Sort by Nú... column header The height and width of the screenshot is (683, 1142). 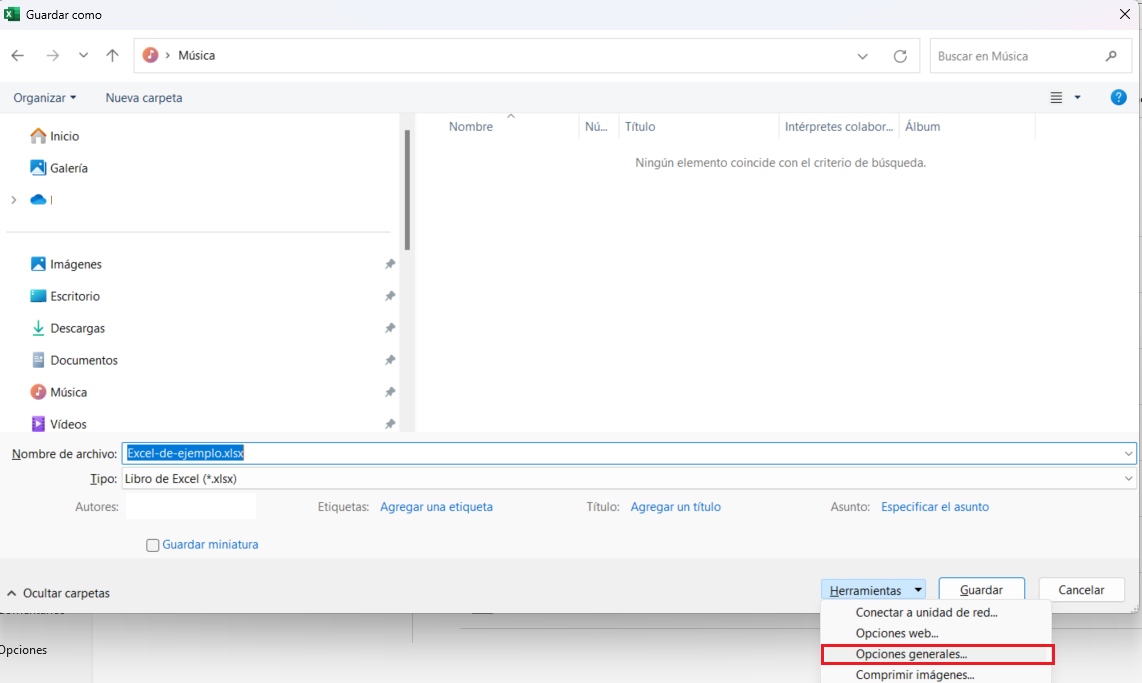596,127
